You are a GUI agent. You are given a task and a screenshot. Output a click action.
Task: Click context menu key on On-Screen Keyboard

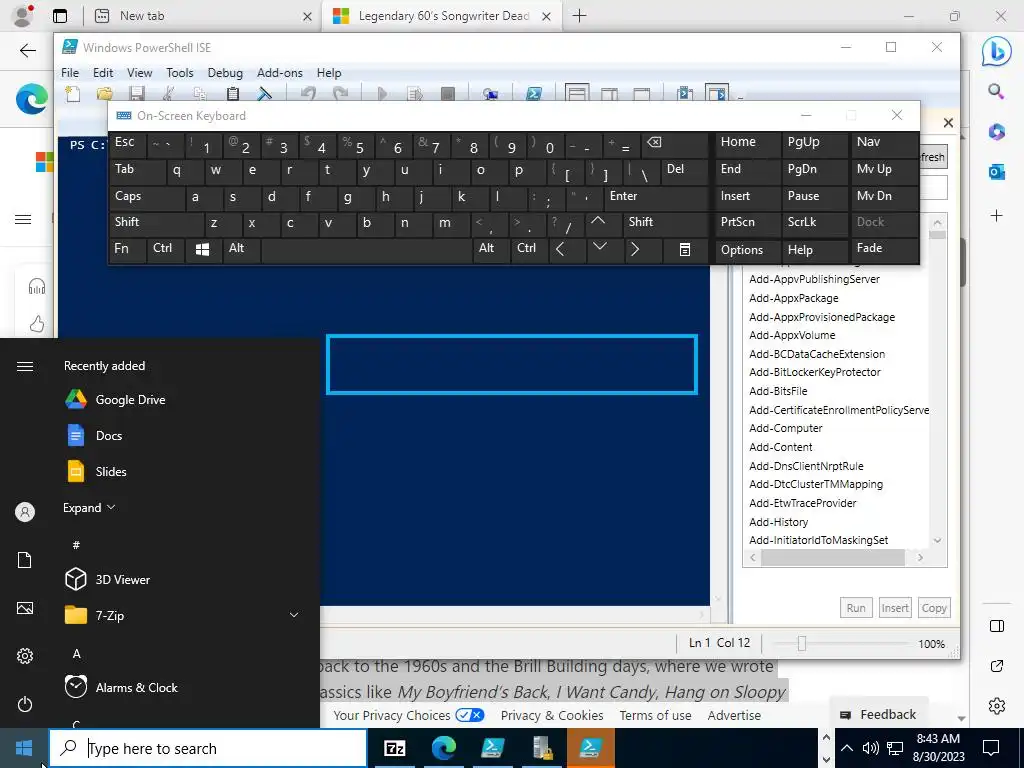coord(684,250)
